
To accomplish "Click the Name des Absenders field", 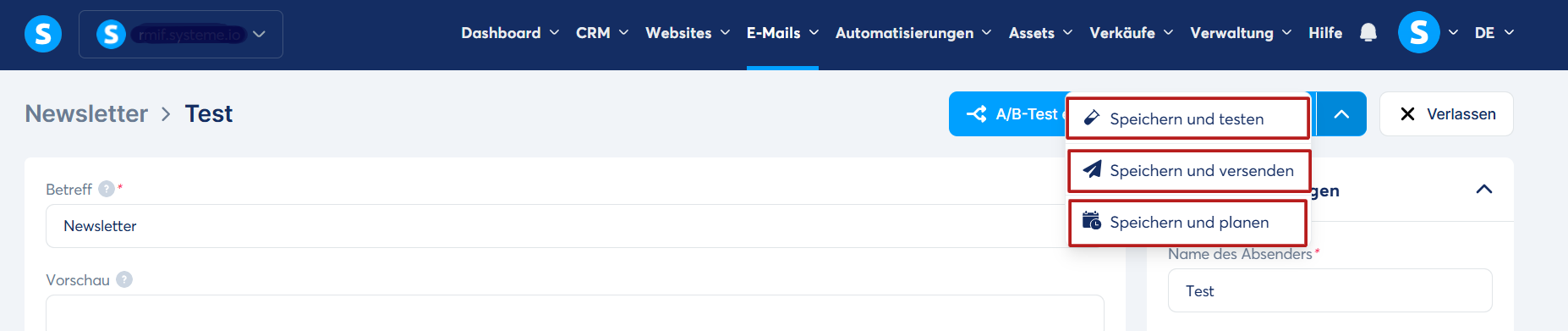I will [1330, 290].
